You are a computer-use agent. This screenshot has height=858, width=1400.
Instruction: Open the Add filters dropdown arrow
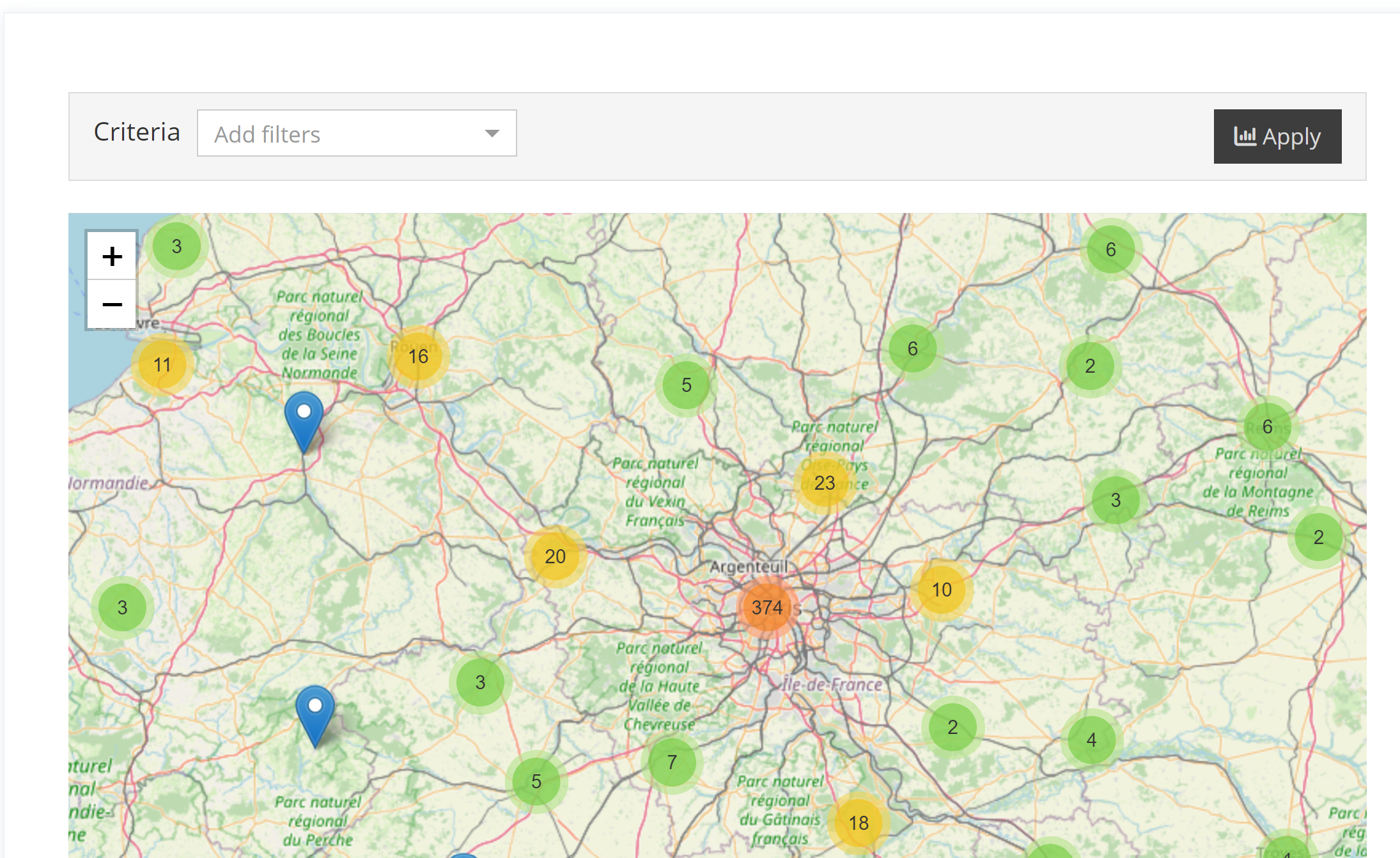tap(492, 134)
